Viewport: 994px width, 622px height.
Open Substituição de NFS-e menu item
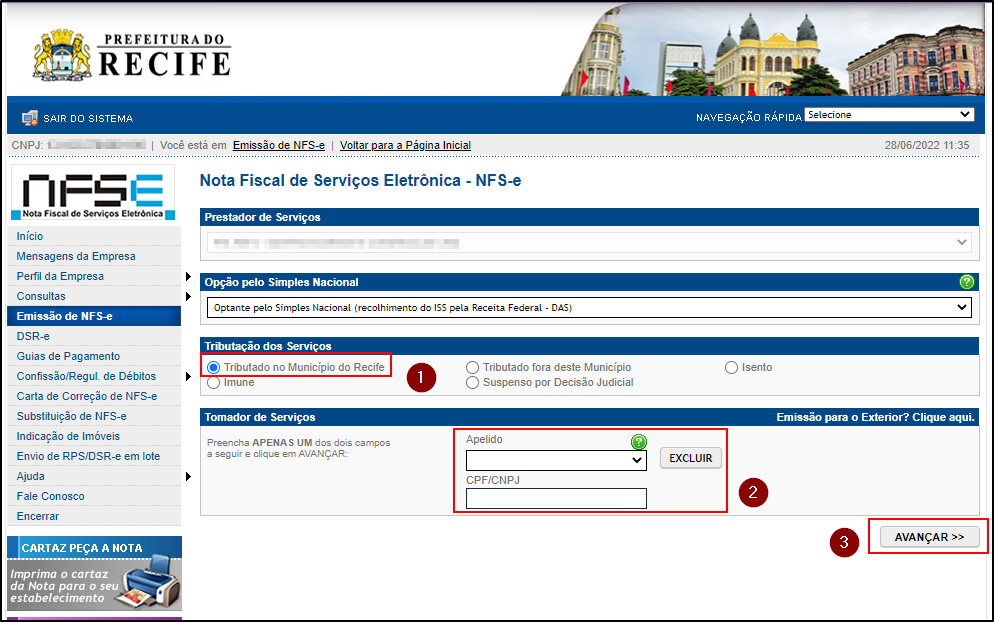tap(72, 417)
